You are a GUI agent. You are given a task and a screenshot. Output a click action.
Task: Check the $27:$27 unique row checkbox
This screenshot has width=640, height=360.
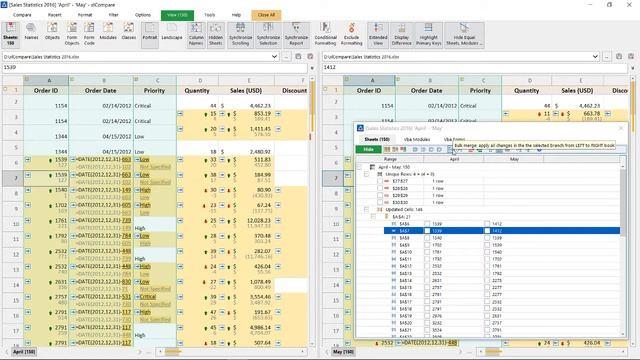[380, 181]
